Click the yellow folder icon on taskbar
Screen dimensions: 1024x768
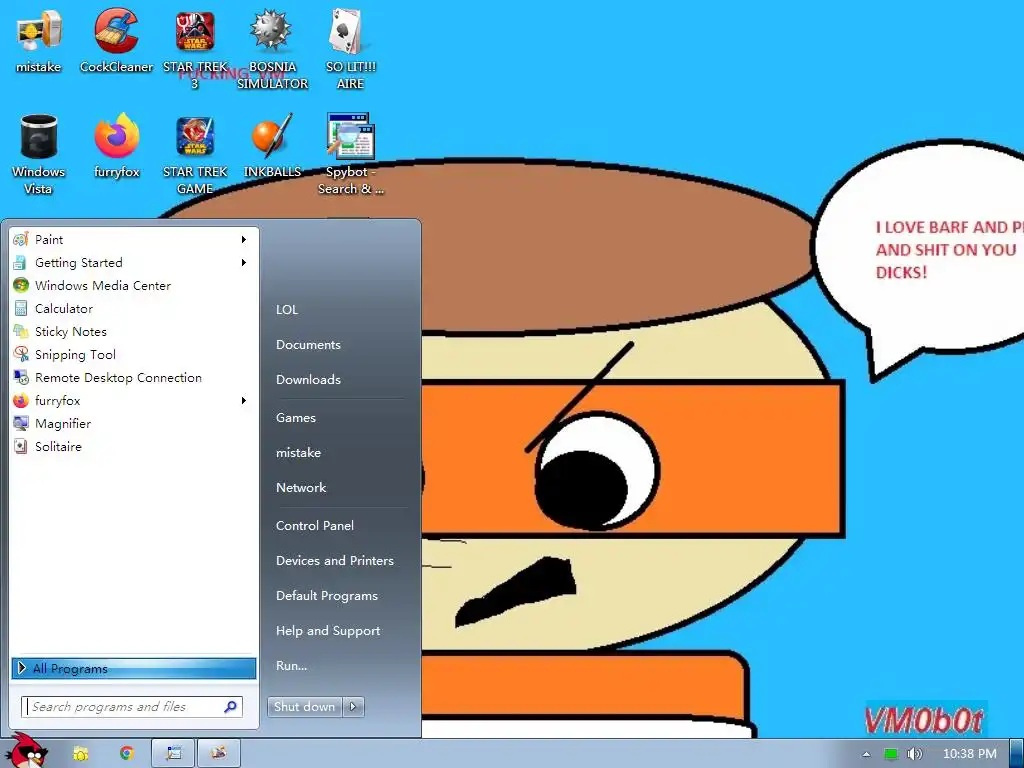point(80,753)
